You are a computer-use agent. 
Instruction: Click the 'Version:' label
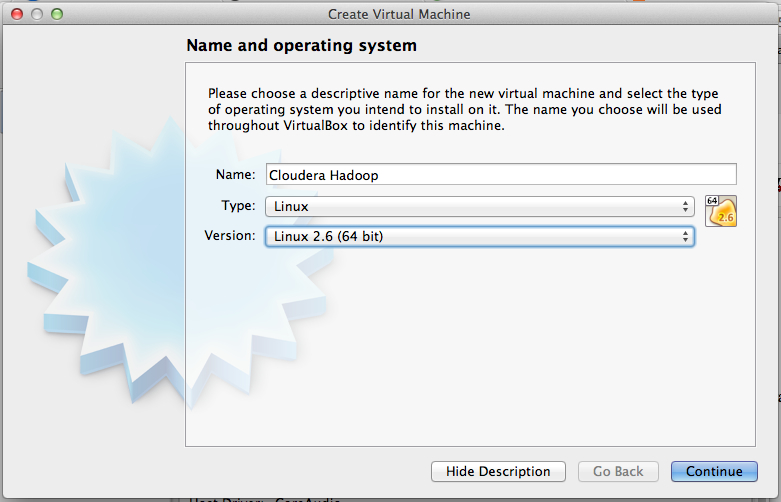point(230,236)
